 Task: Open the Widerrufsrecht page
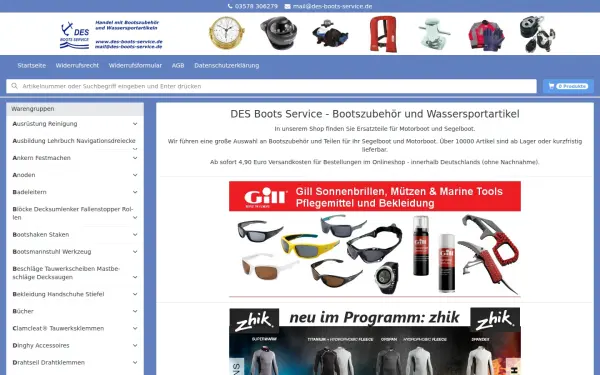click(77, 65)
